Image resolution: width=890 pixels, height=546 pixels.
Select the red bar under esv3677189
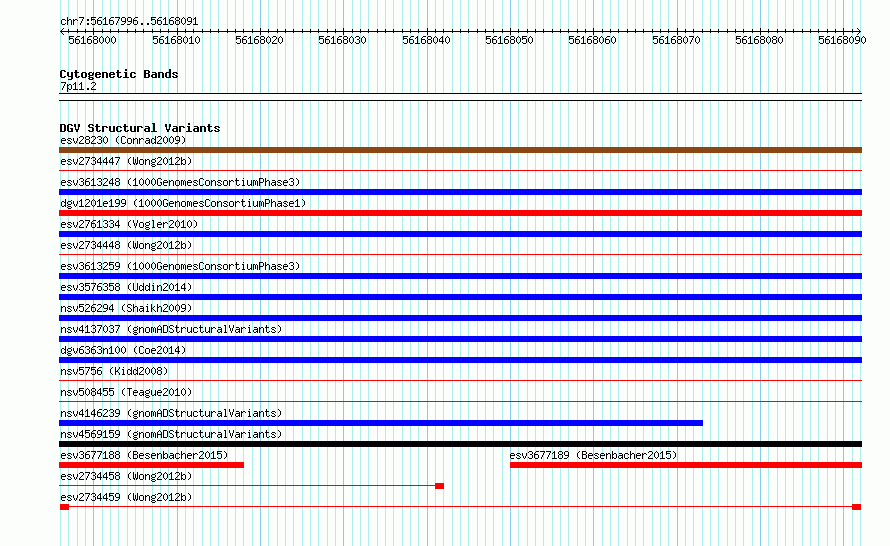coord(686,465)
